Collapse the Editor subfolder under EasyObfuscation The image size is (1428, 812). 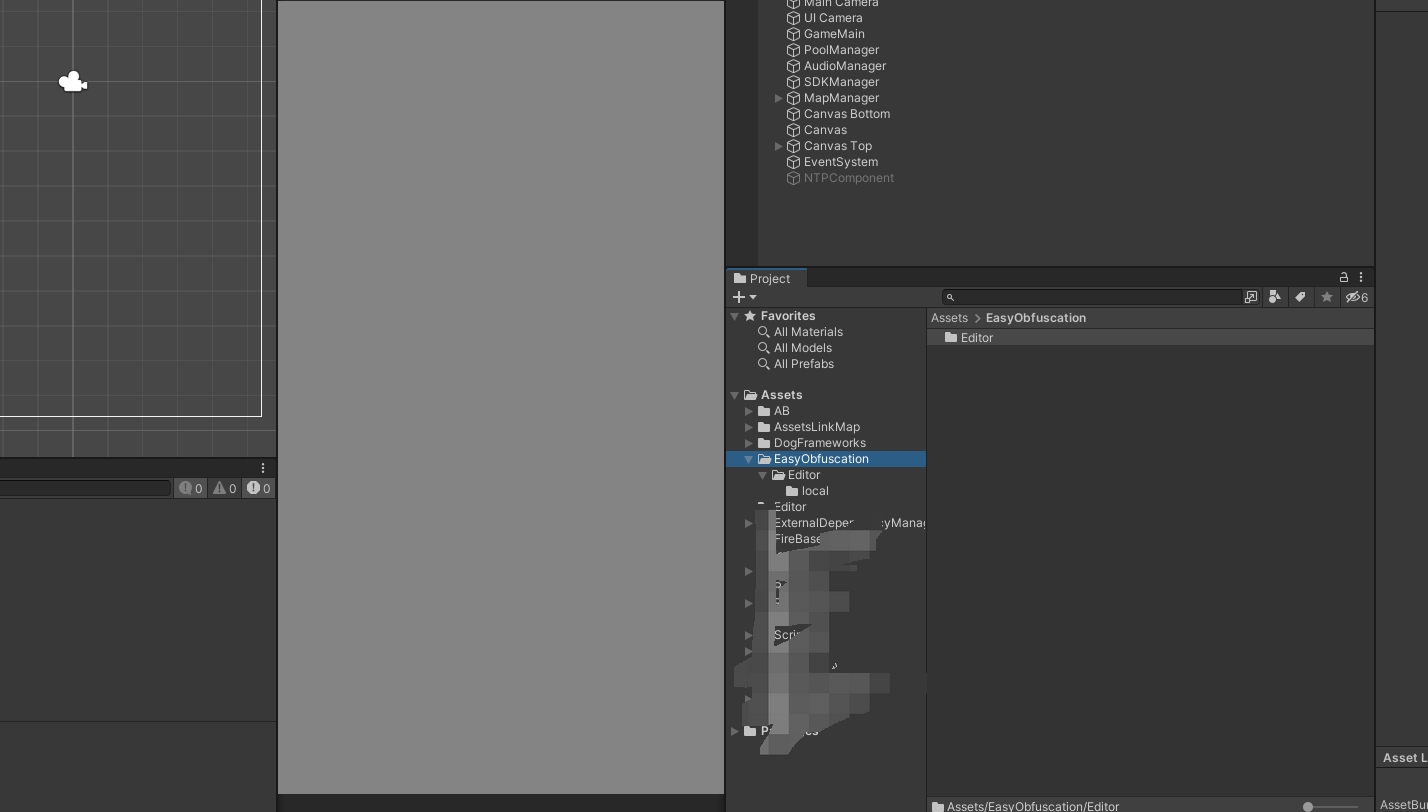[x=763, y=475]
